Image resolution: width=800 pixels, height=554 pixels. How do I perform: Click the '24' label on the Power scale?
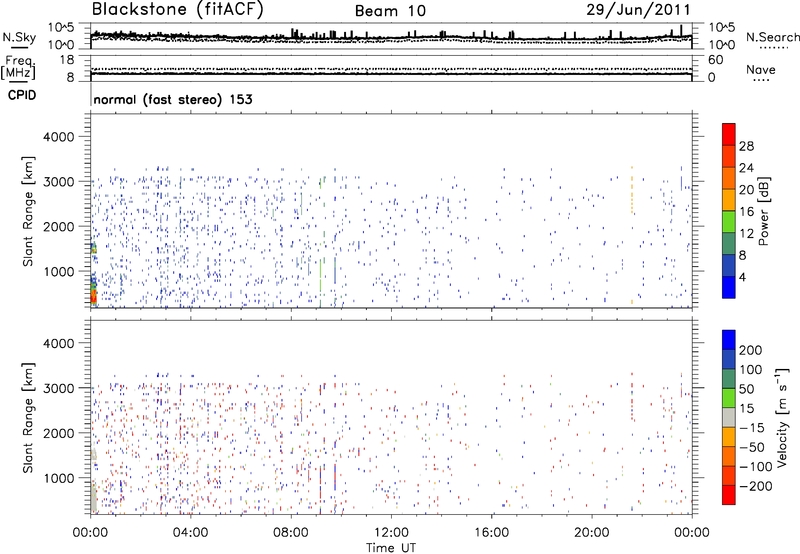click(x=746, y=168)
